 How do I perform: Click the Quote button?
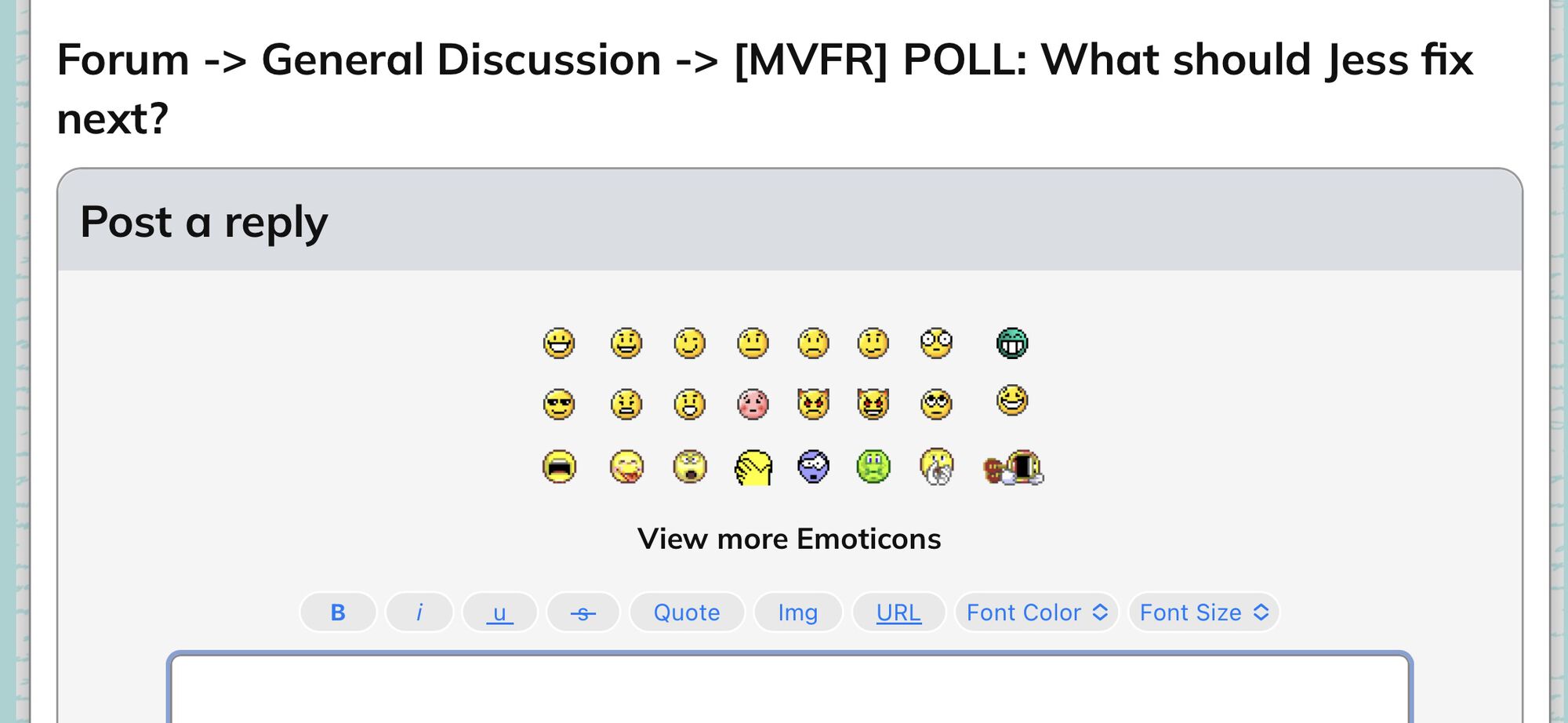point(687,612)
